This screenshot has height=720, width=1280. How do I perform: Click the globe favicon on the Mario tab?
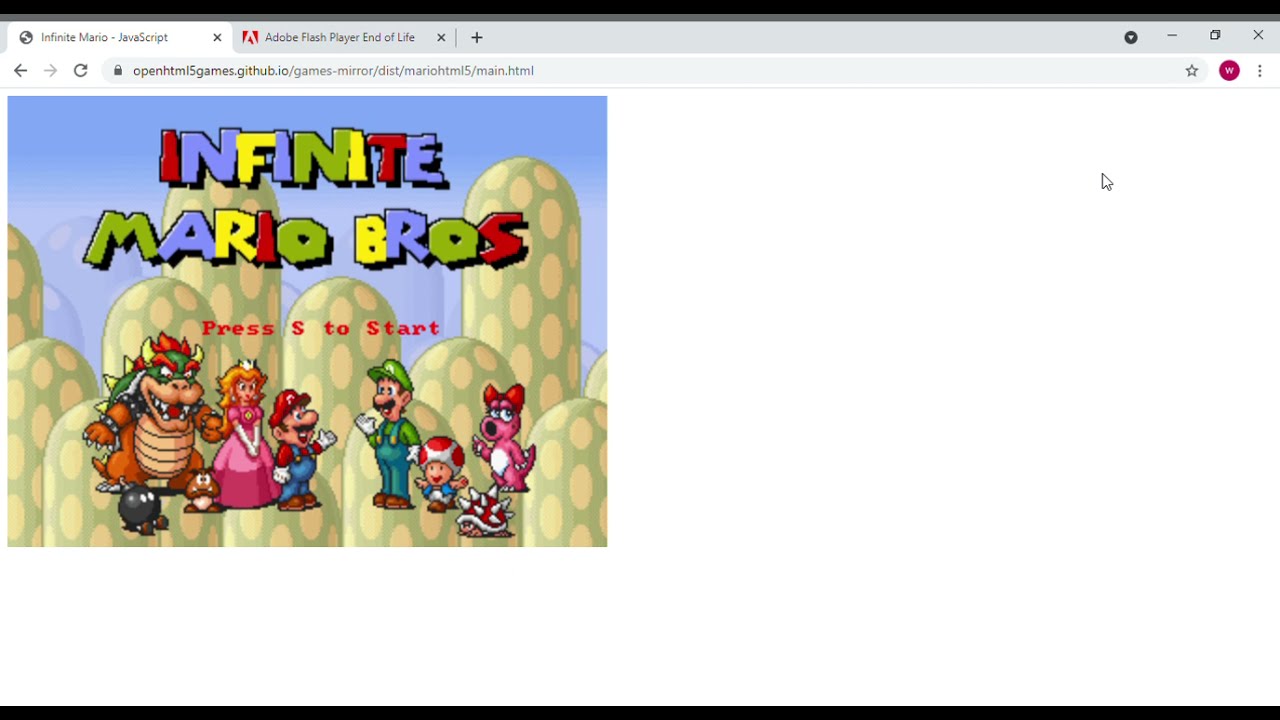26,38
